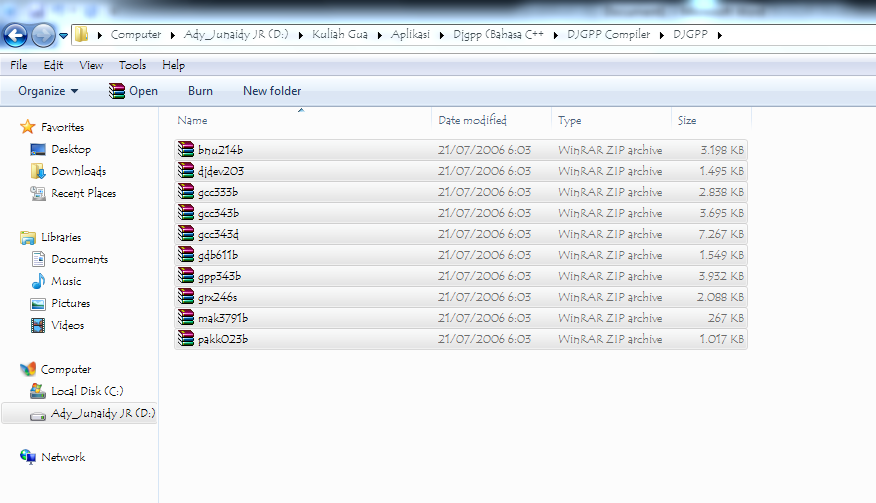Select file name bnu214b
The width and height of the screenshot is (876, 503).
[220, 150]
